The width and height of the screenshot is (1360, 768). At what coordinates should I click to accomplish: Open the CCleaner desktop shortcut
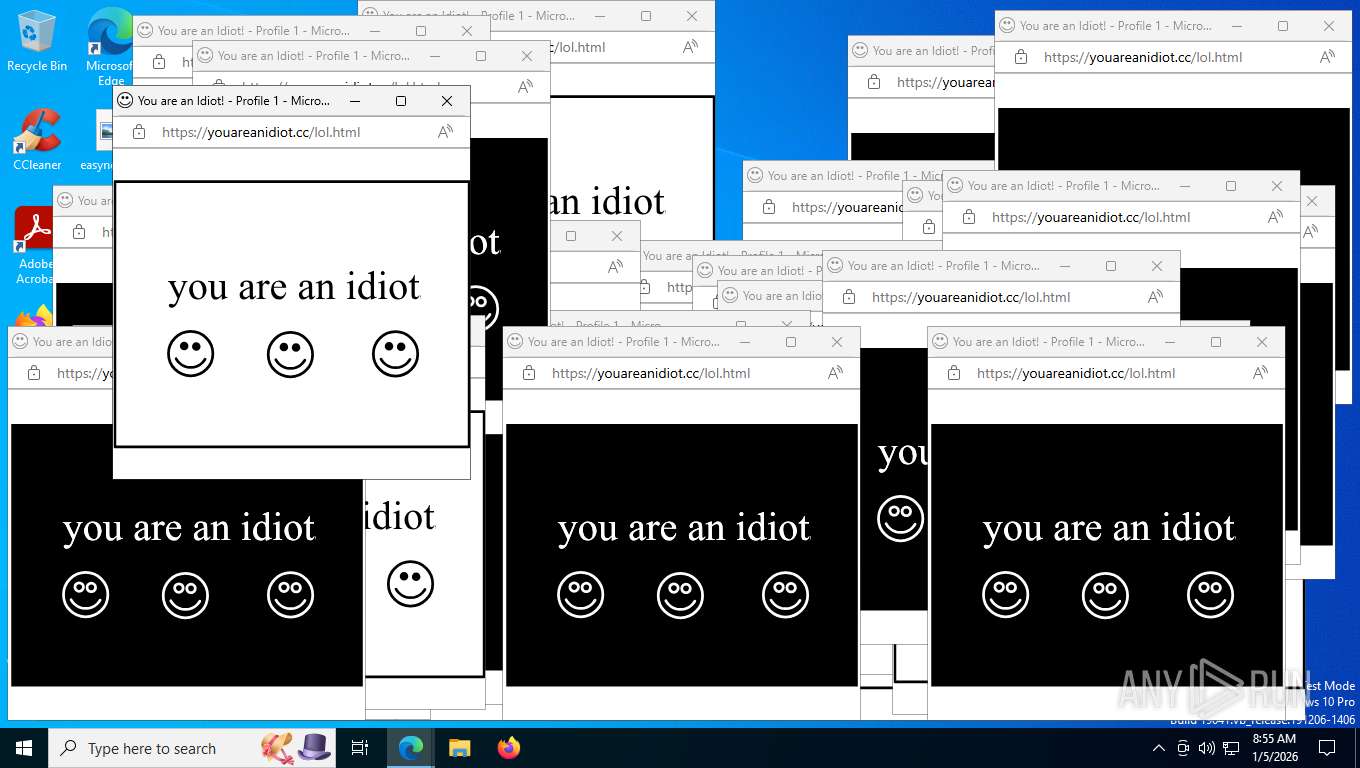click(36, 140)
